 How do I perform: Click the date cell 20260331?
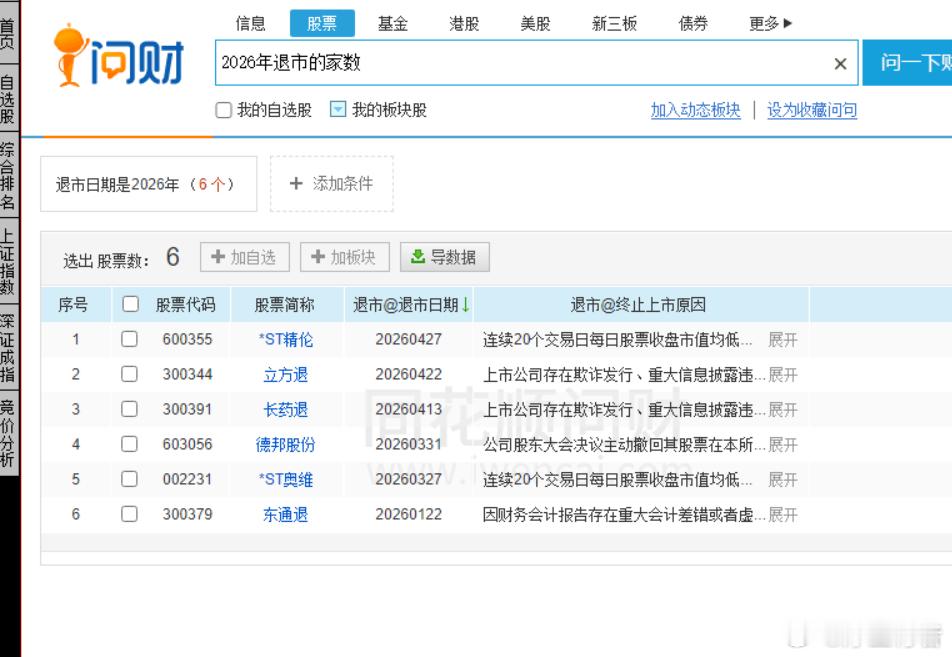409,444
